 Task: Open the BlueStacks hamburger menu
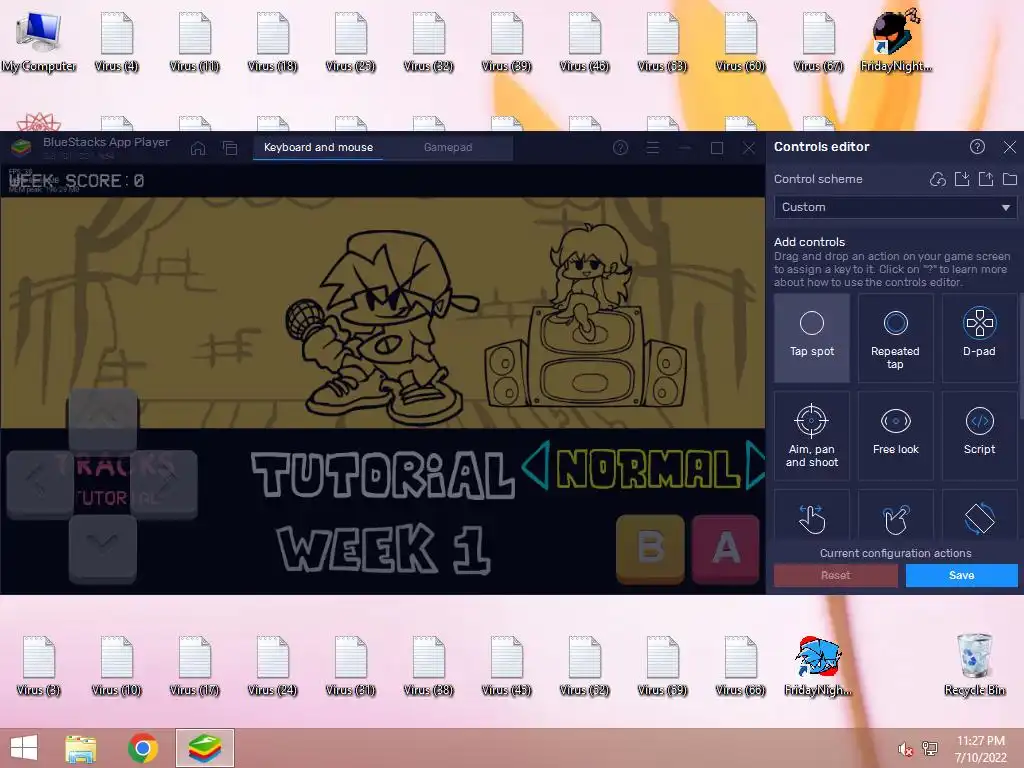tap(652, 148)
